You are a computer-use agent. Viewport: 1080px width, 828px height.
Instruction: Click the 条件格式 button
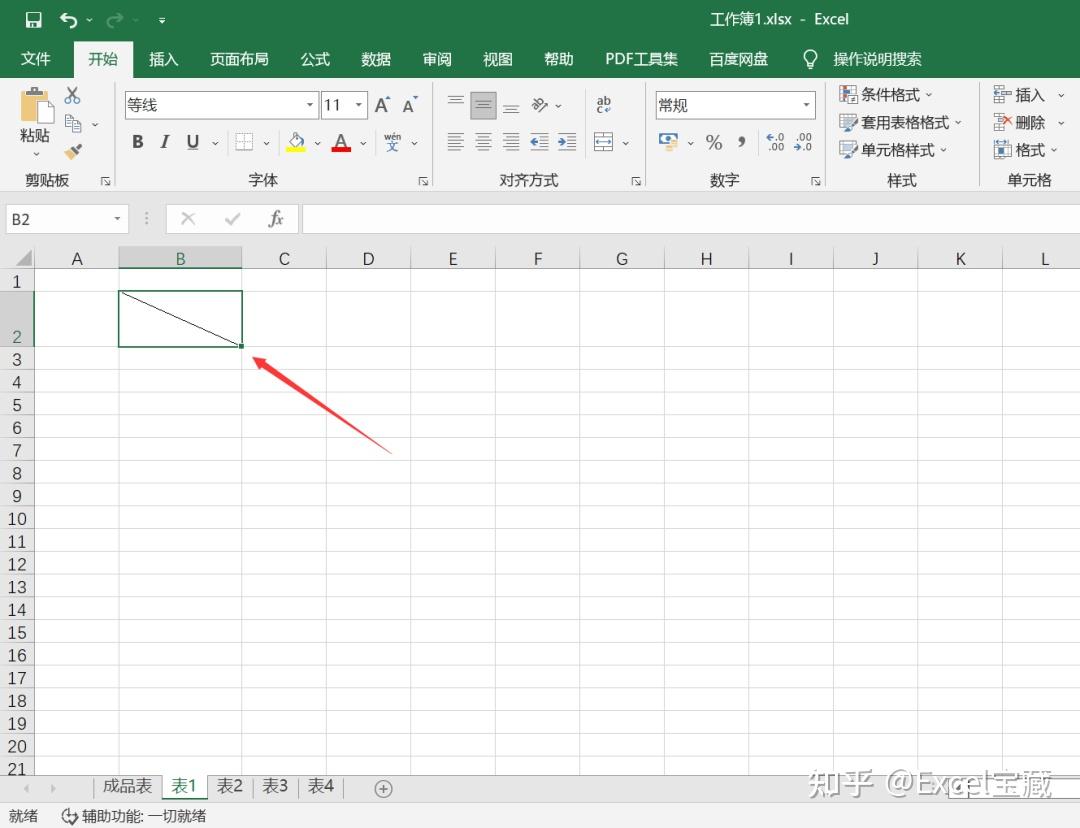pos(886,95)
